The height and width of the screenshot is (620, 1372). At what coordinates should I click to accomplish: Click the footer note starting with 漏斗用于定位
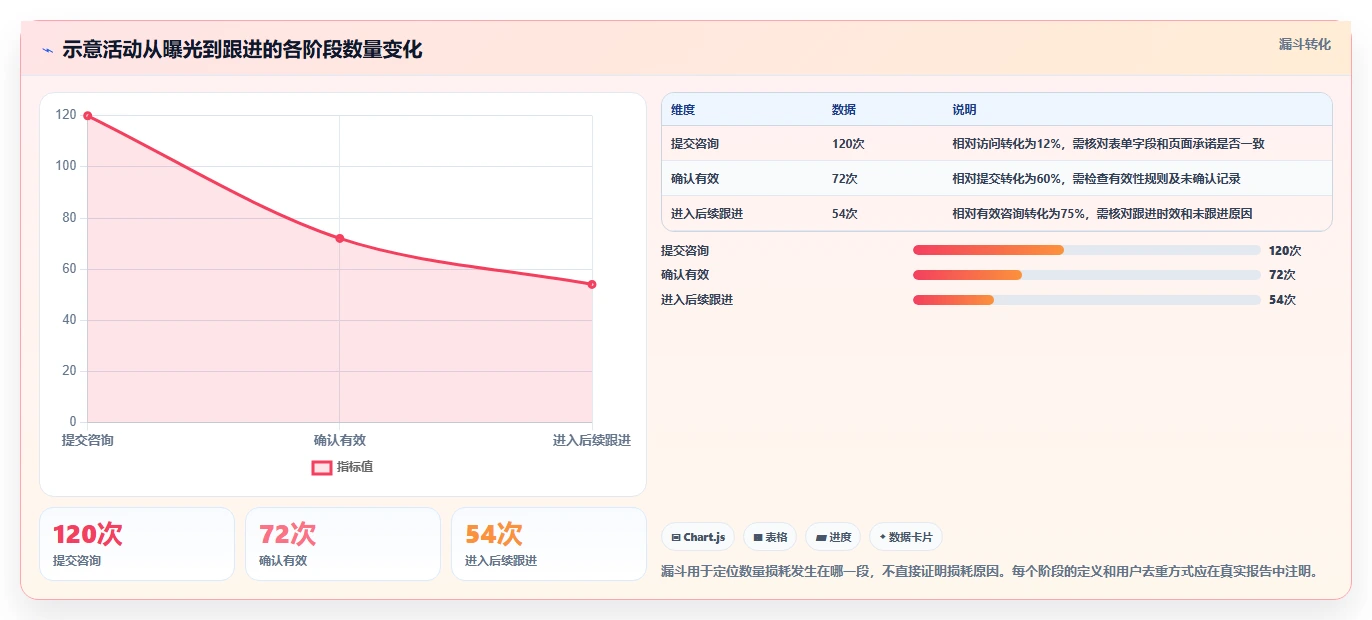(x=990, y=572)
